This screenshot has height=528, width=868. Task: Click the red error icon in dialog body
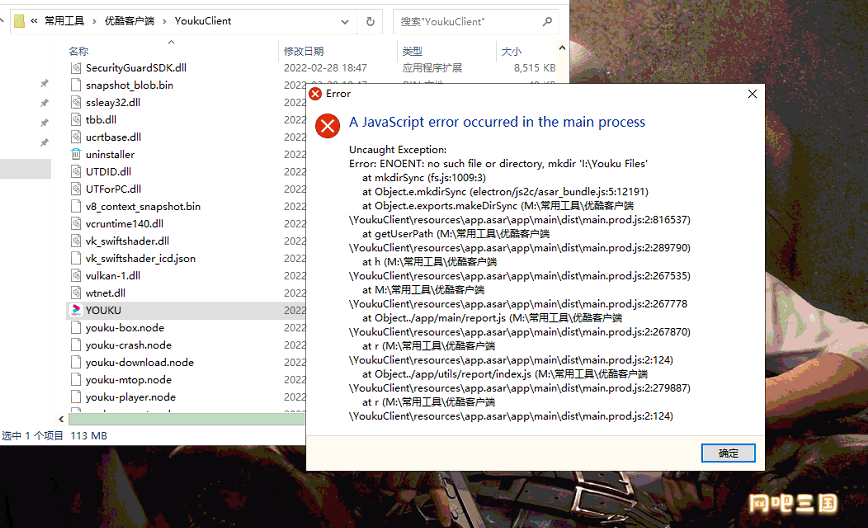pyautogui.click(x=328, y=126)
